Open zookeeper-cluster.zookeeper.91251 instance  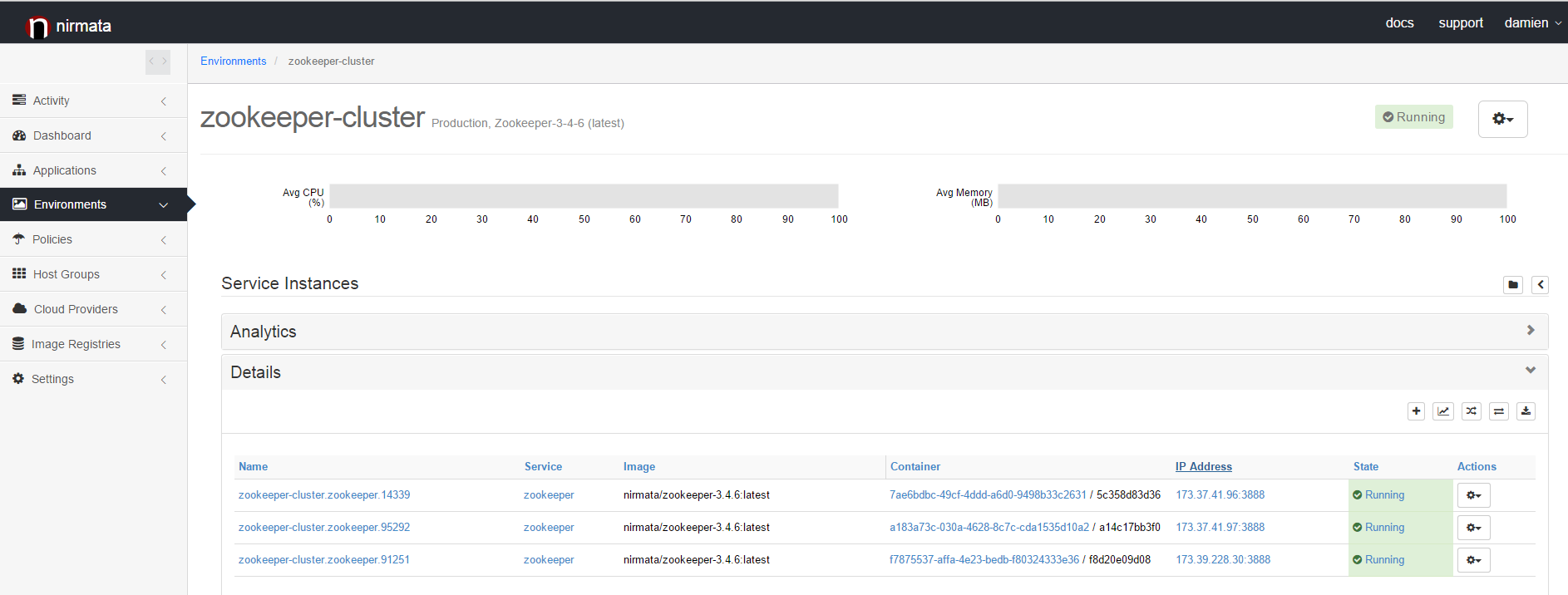(x=324, y=560)
